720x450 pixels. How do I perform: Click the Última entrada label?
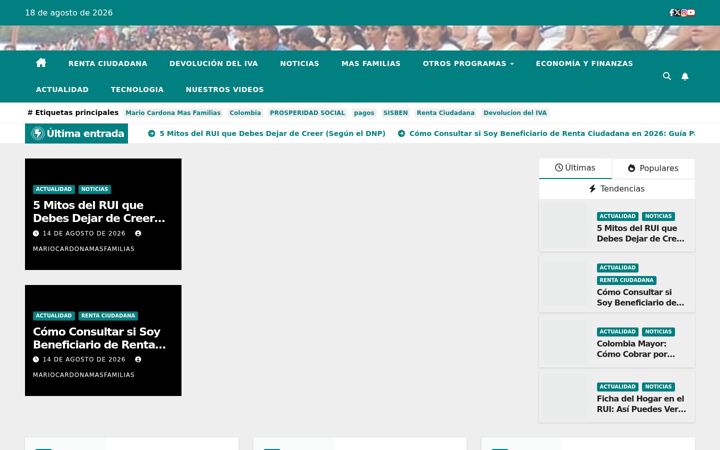76,134
